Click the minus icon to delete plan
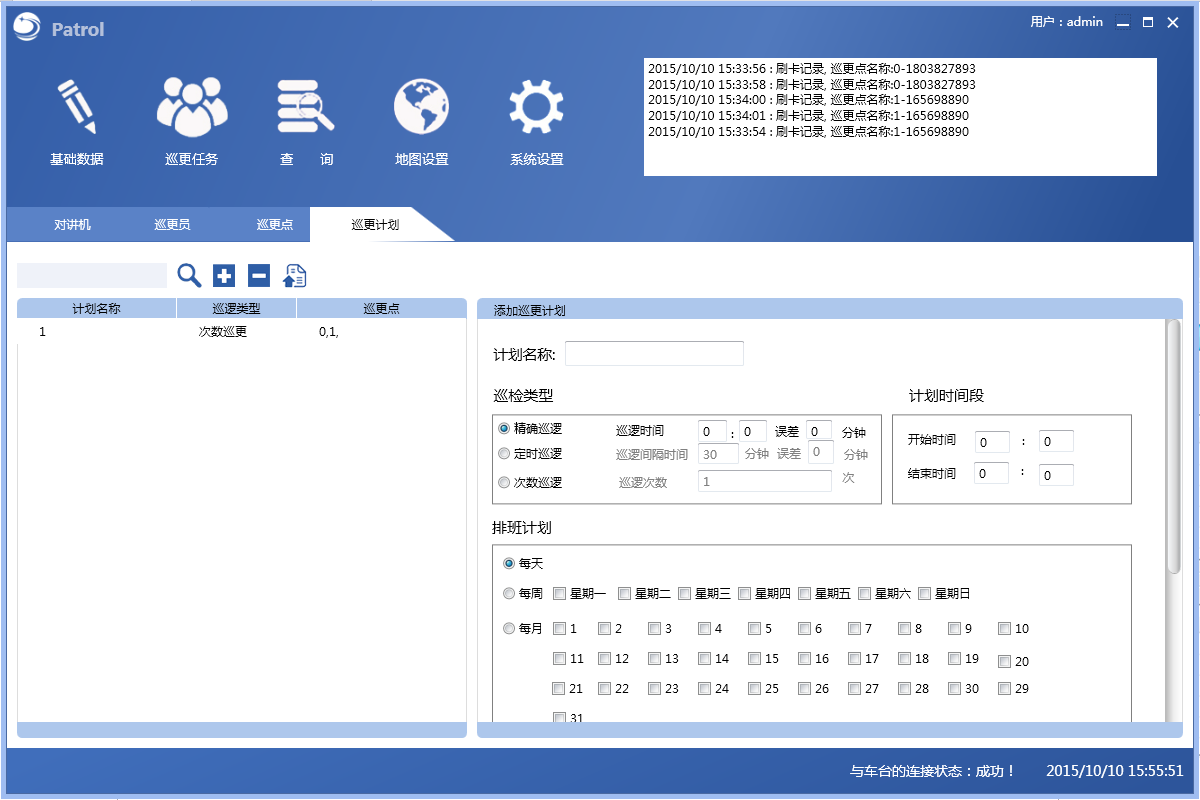Screen dimensions: 1200x800 tap(259, 276)
